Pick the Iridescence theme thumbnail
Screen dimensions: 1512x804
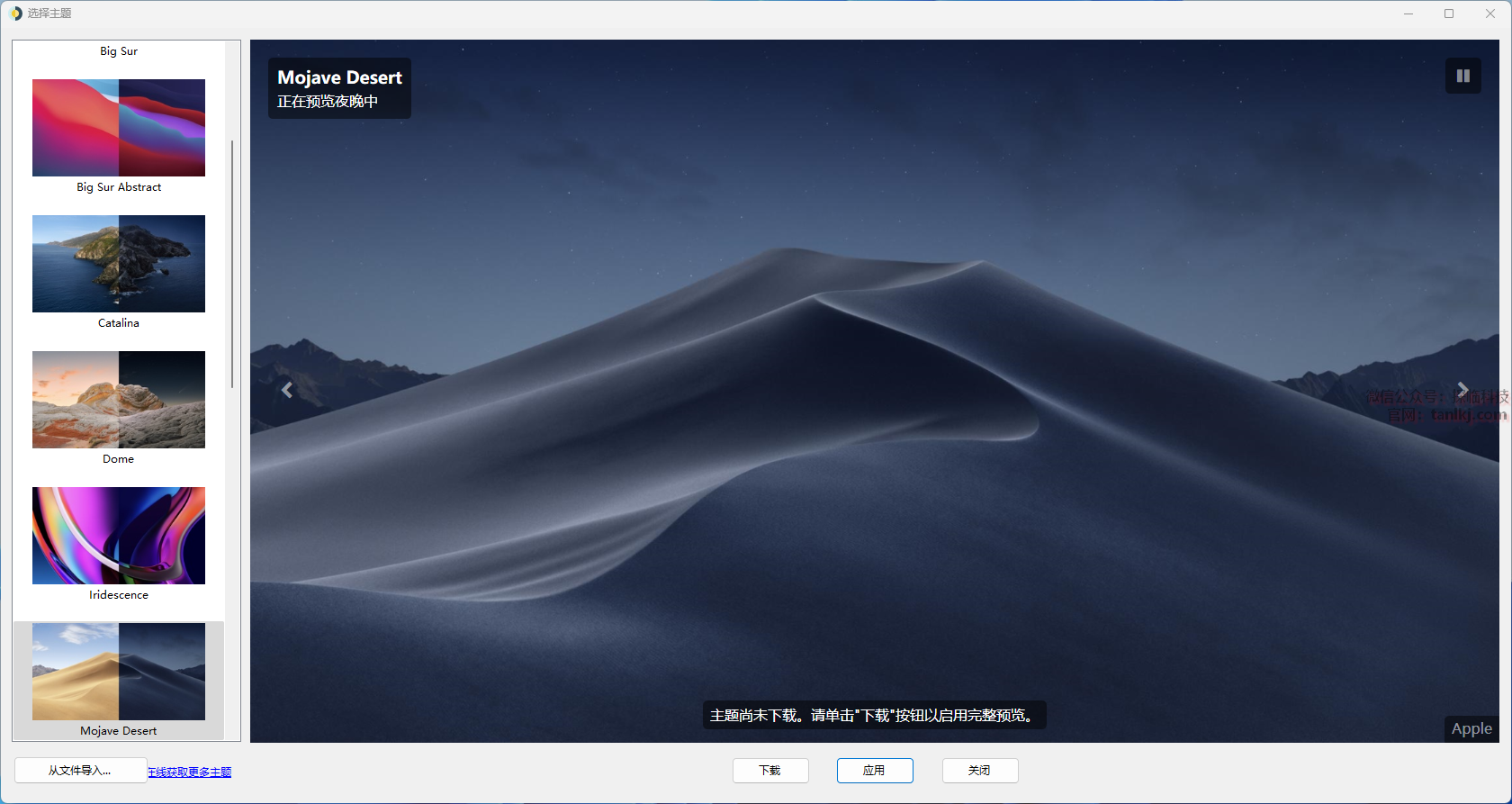pyautogui.click(x=119, y=536)
